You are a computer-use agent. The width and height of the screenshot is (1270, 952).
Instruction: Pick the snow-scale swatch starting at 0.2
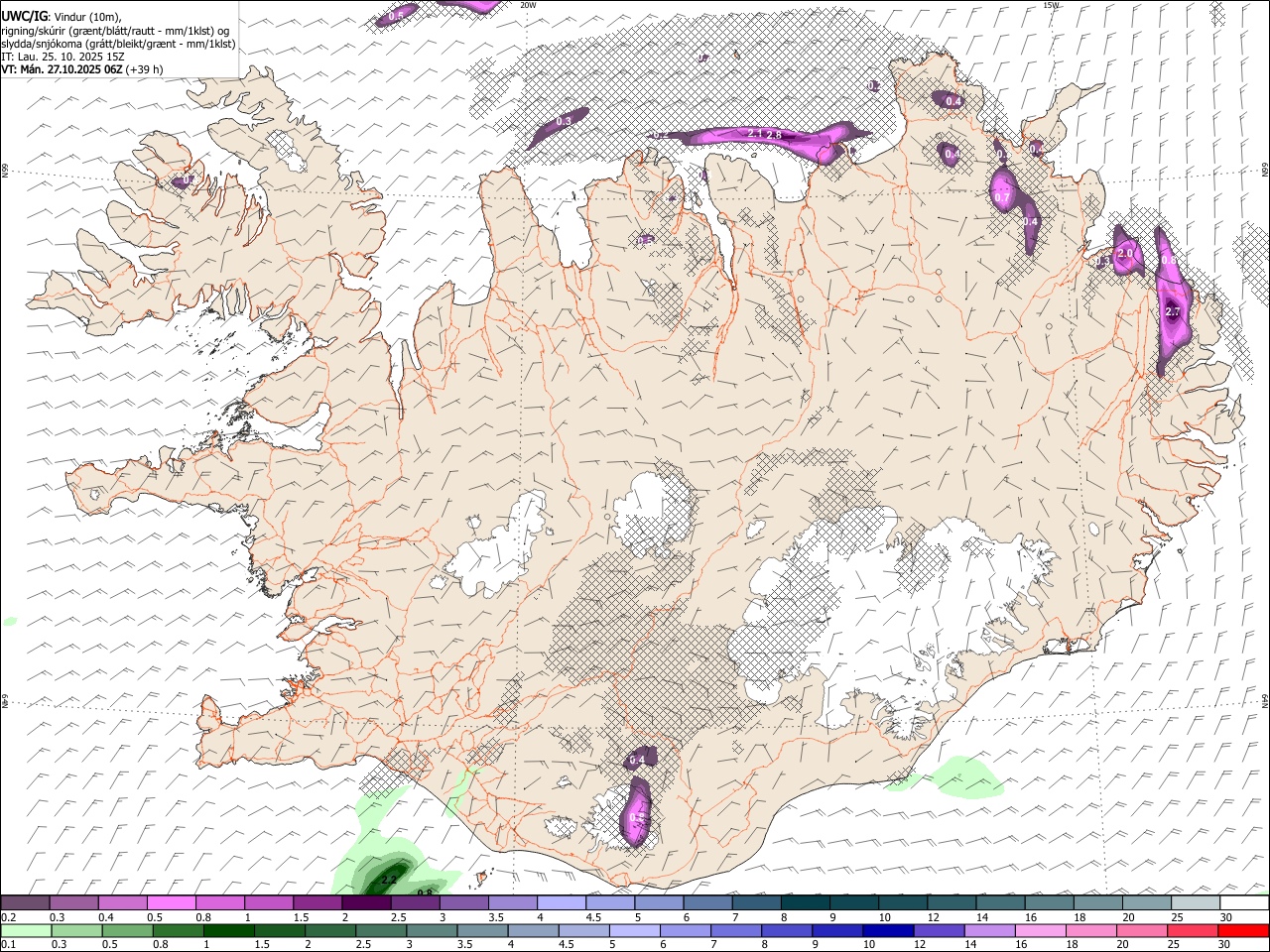click(x=25, y=903)
